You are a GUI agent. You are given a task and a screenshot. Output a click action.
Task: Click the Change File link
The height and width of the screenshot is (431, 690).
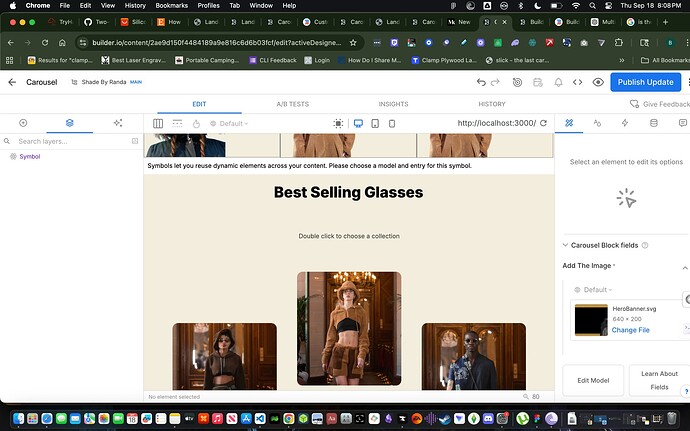point(630,330)
